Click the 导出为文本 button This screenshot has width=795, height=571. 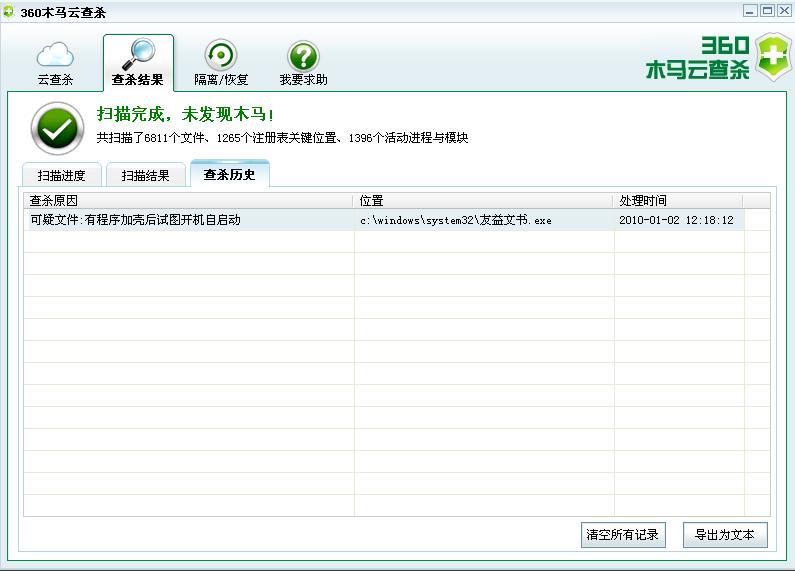[x=725, y=534]
